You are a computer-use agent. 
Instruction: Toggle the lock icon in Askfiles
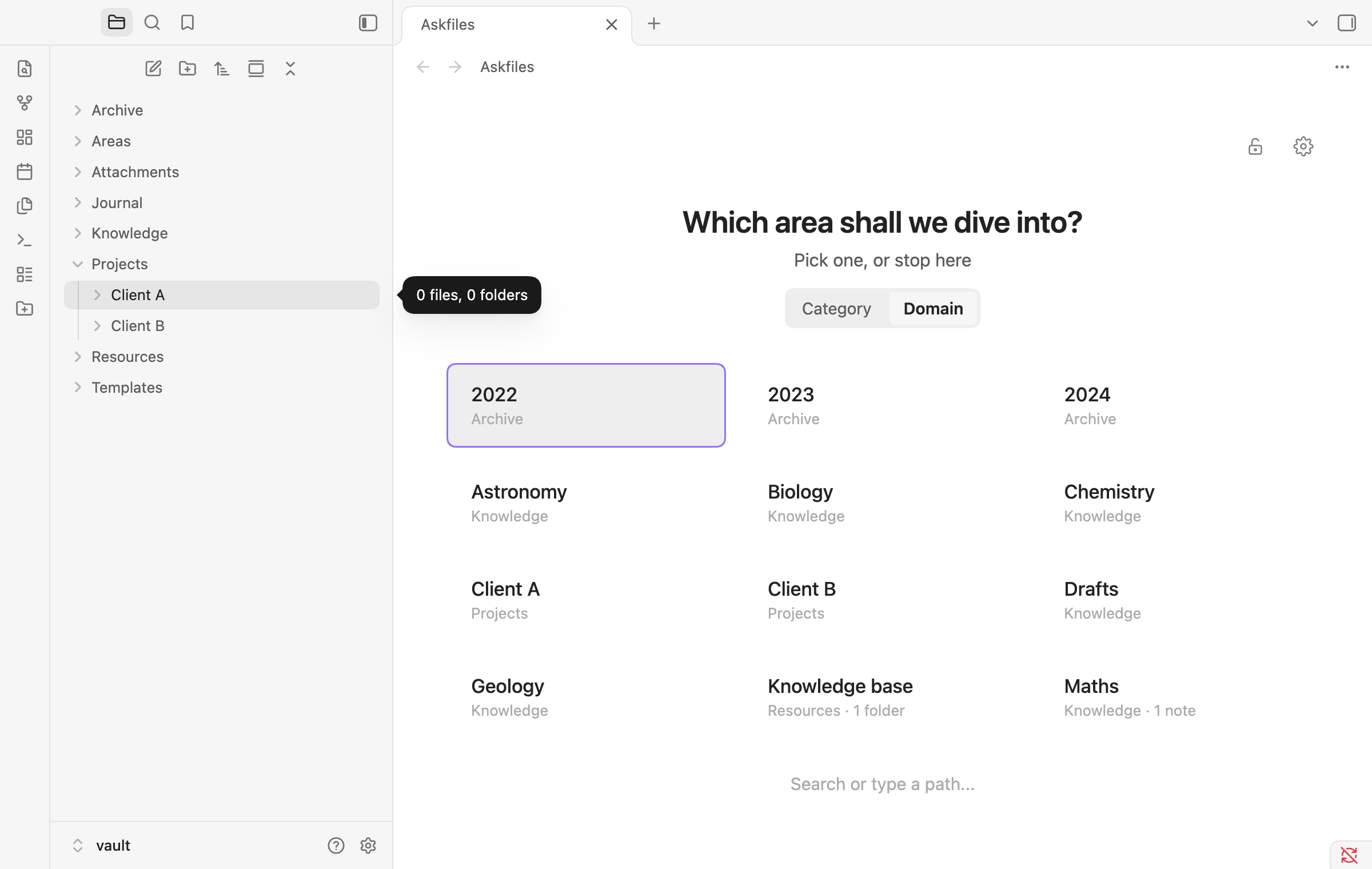click(x=1255, y=147)
